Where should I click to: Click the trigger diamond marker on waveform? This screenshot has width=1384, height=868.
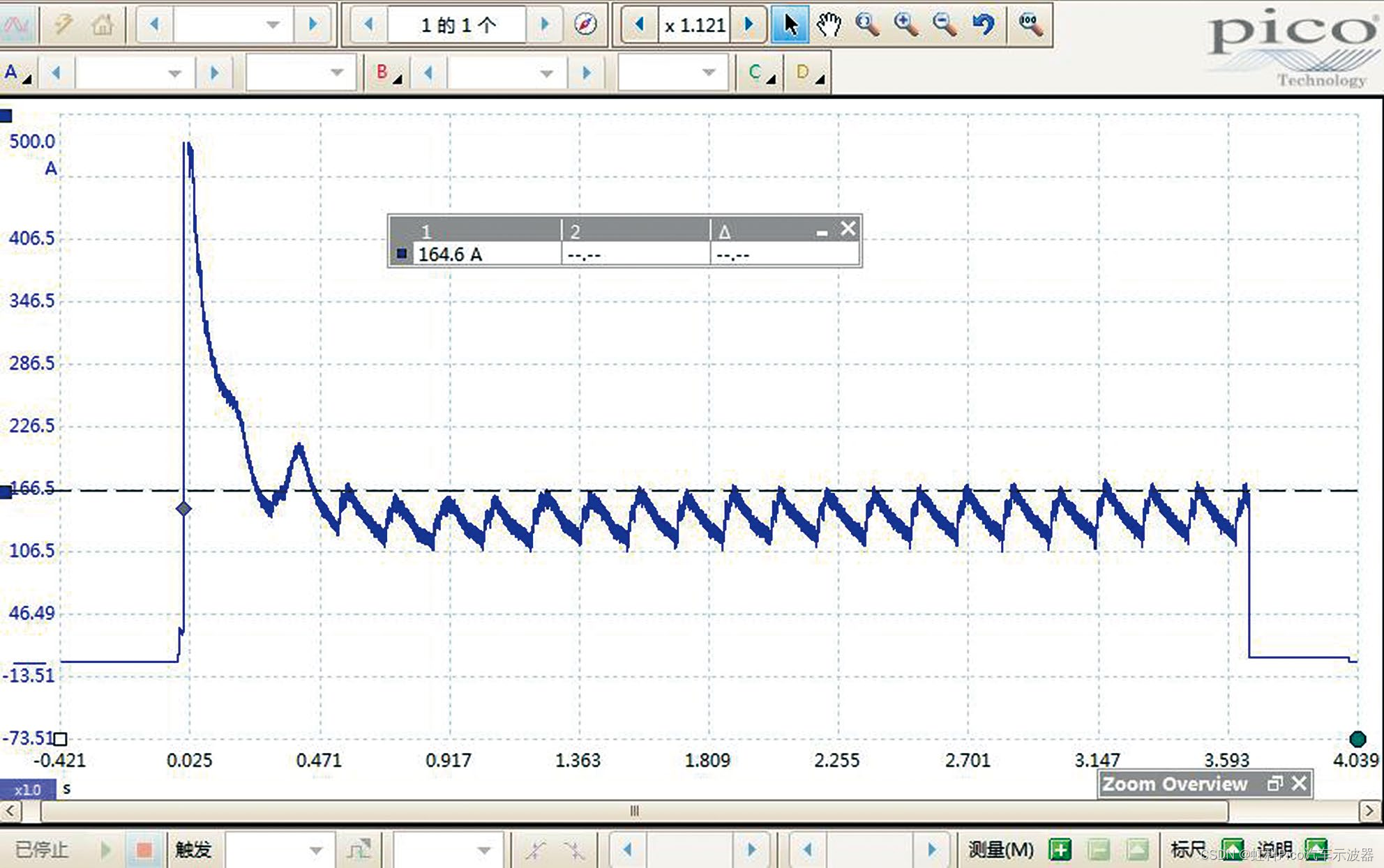click(183, 509)
